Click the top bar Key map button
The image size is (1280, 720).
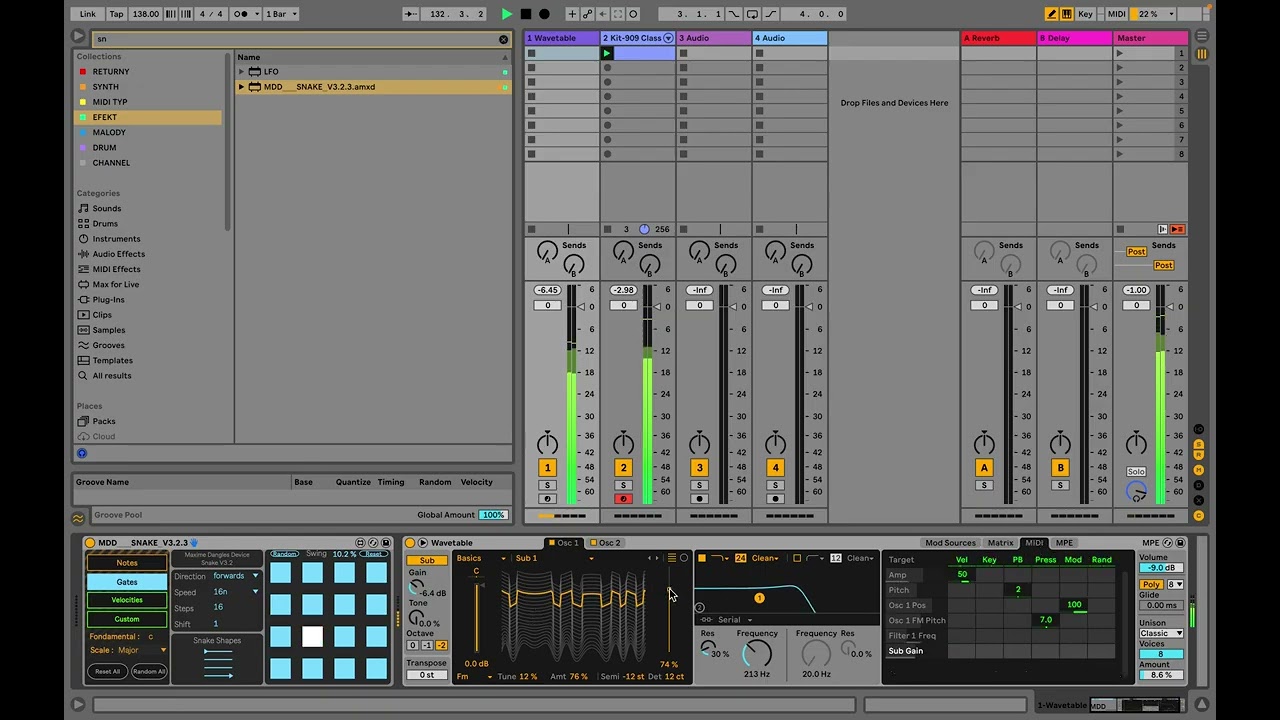pos(1086,14)
